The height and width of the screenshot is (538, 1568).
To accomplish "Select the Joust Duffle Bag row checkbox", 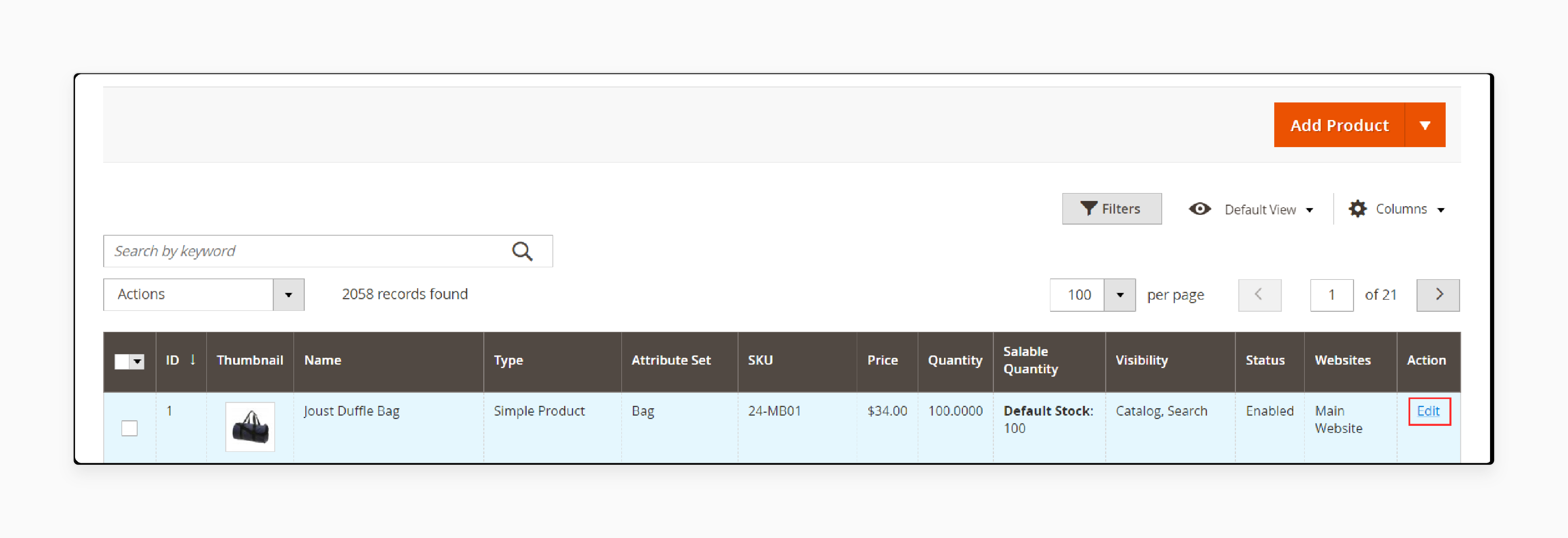I will (129, 428).
